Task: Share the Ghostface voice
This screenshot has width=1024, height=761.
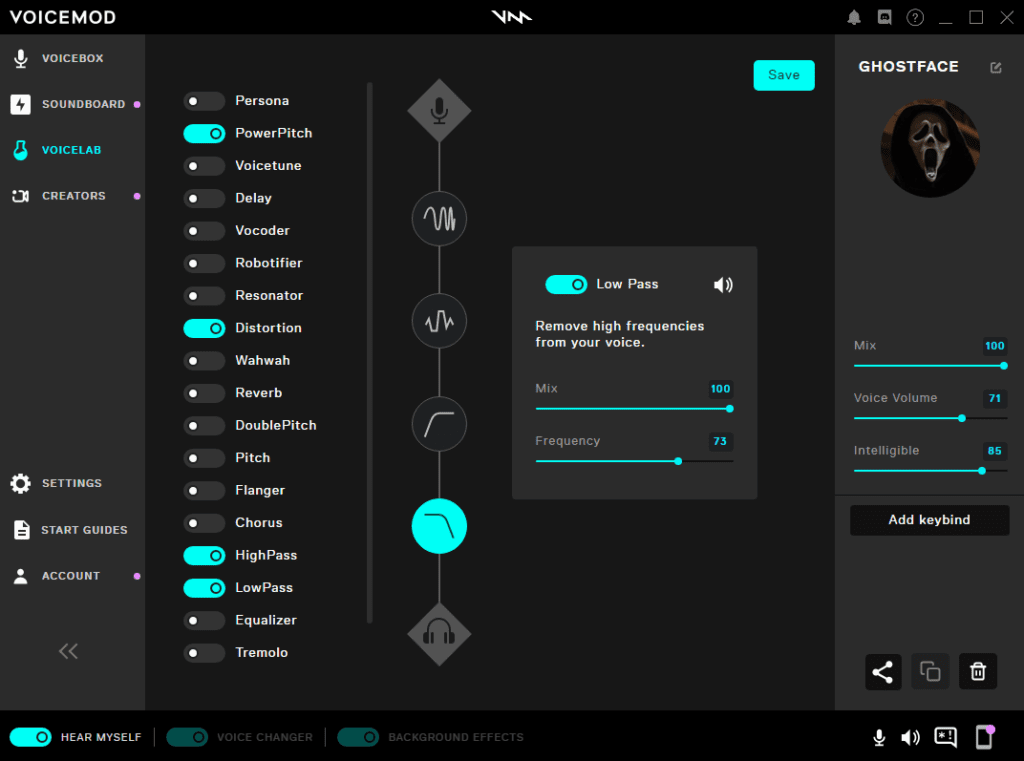Action: 883,672
